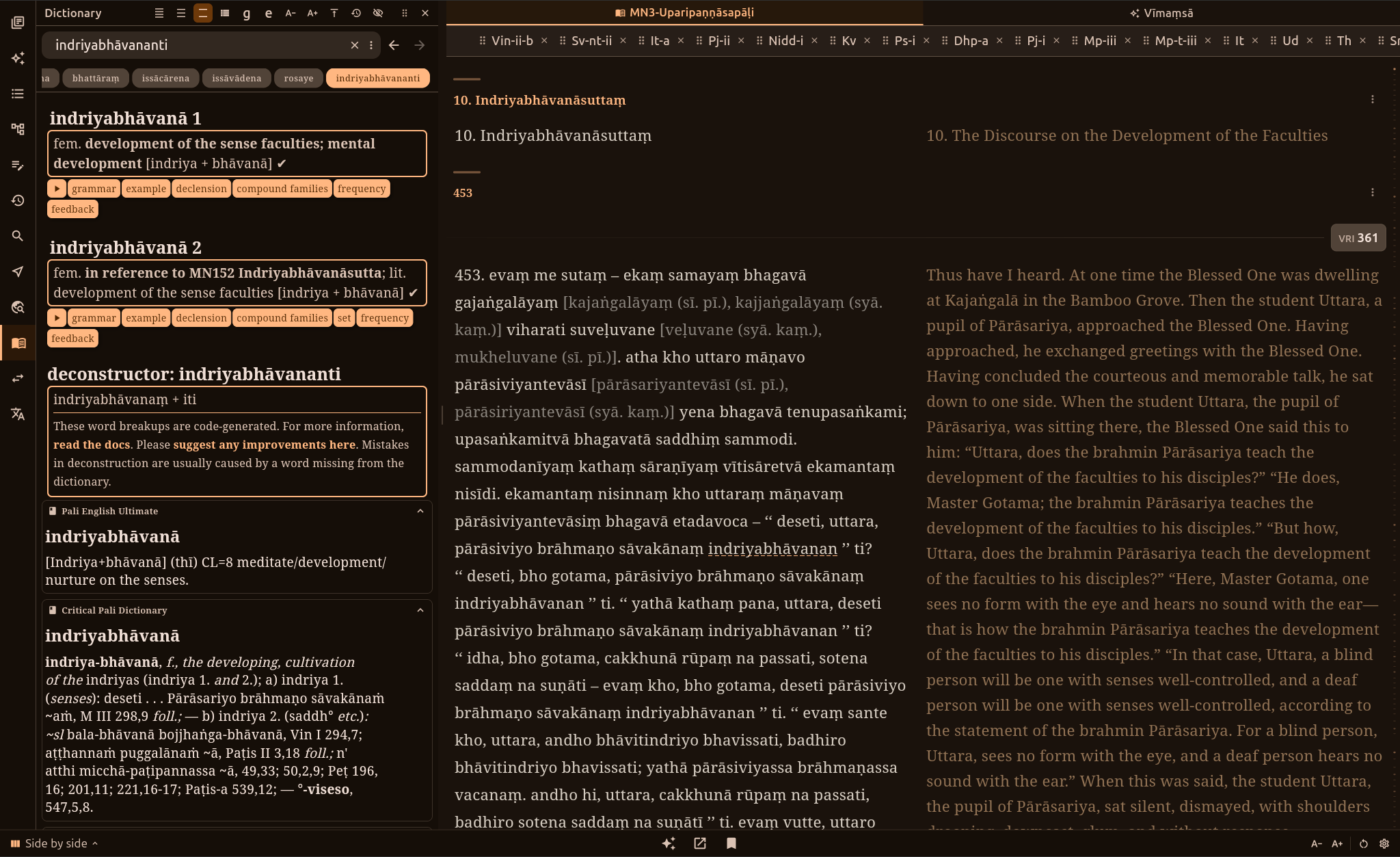Open the bulleted list icon in the left sidebar
This screenshot has height=857, width=1400.
click(18, 94)
